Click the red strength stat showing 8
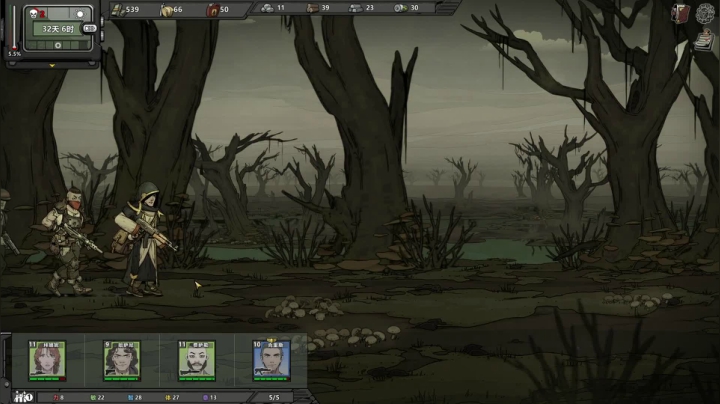The image size is (720, 404). (x=58, y=398)
